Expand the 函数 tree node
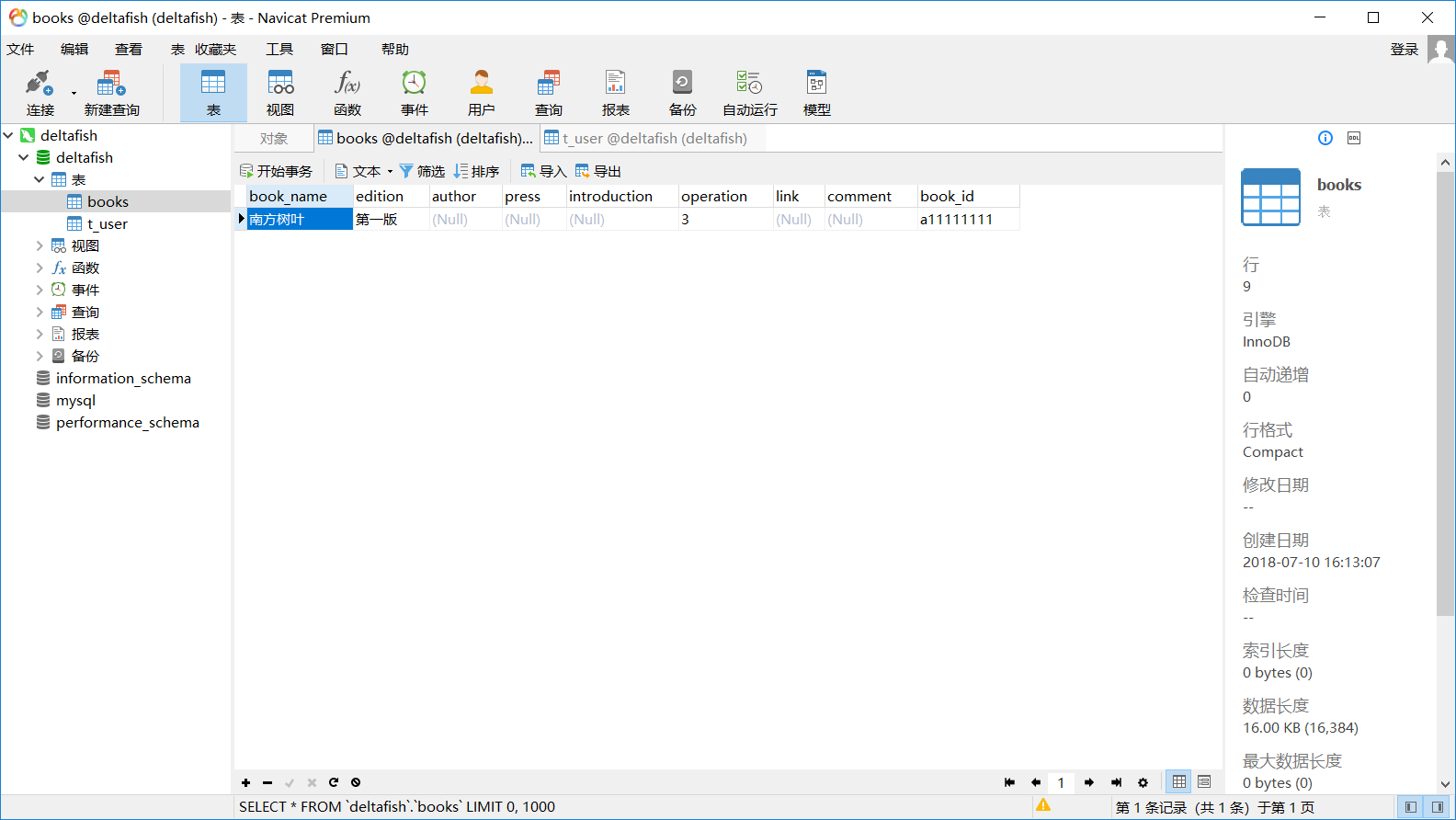This screenshot has width=1456, height=820. [x=40, y=268]
